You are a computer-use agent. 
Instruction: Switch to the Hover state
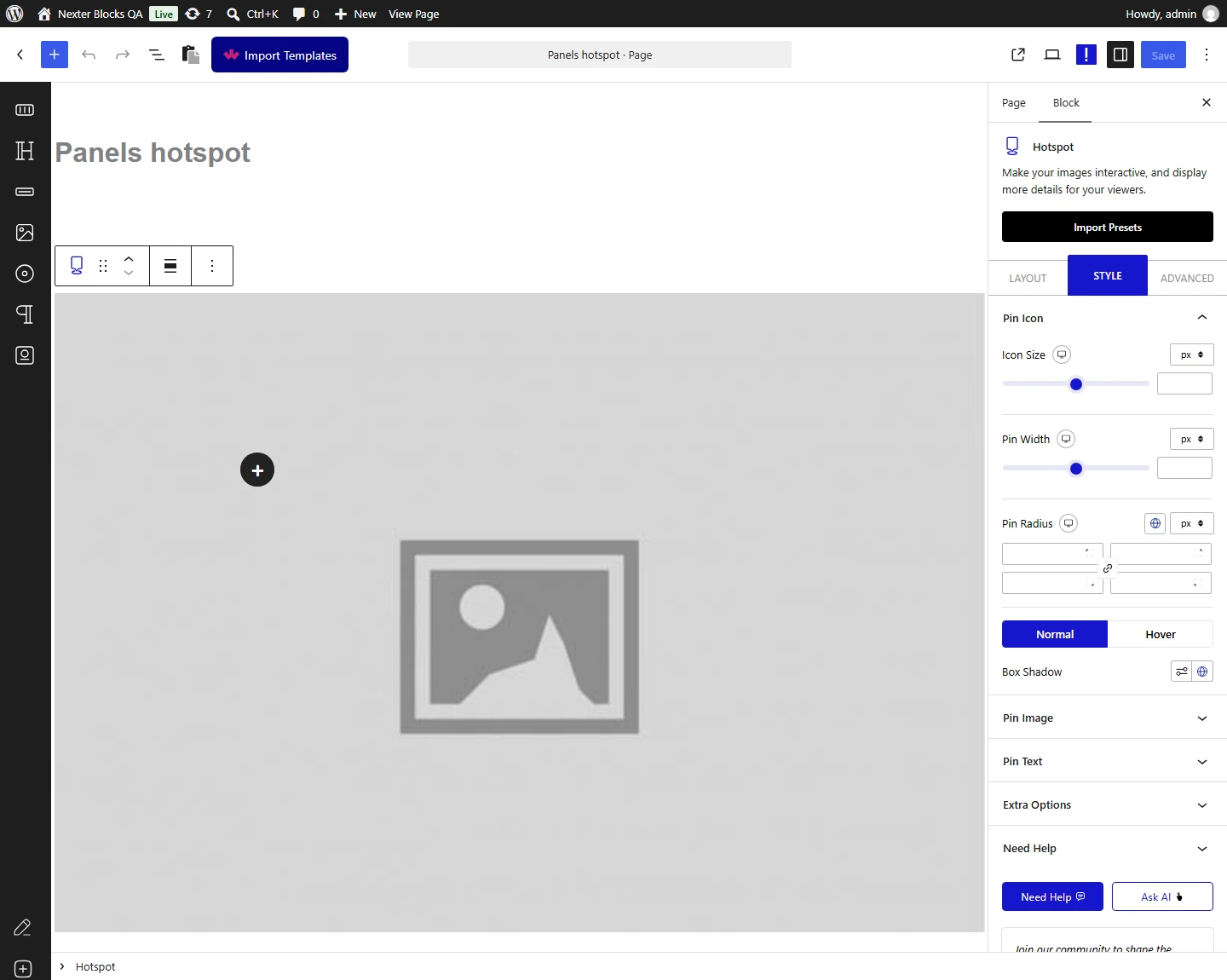pos(1161,634)
